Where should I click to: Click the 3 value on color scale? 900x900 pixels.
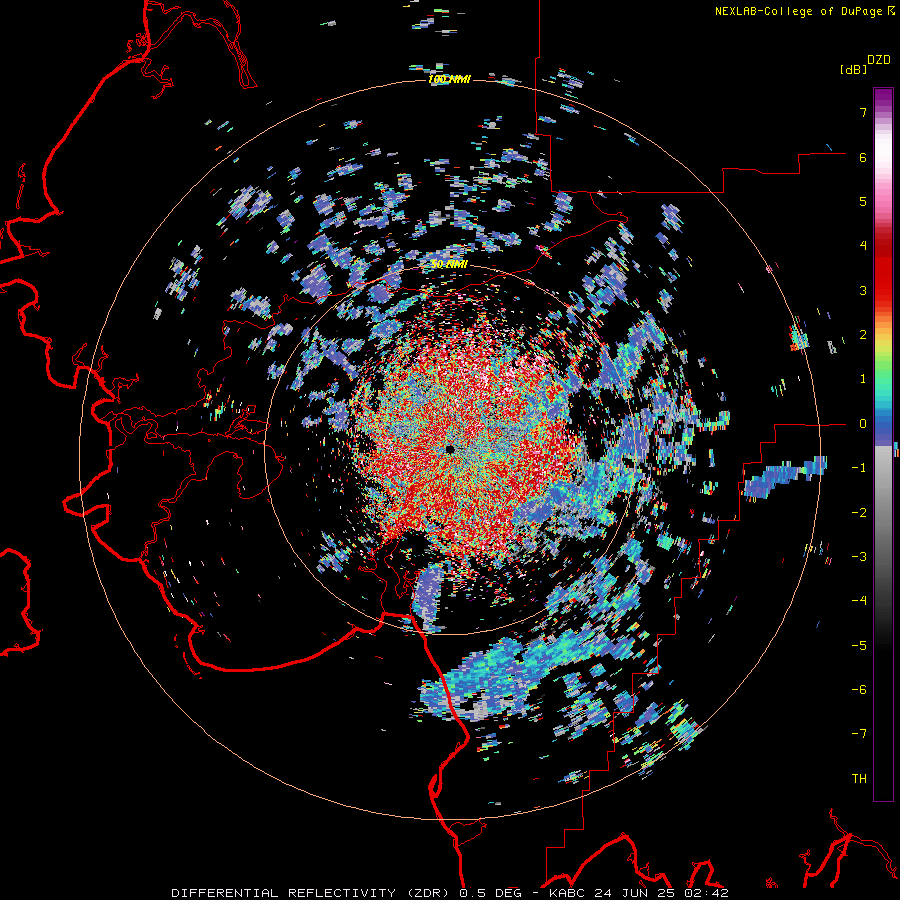(863, 290)
